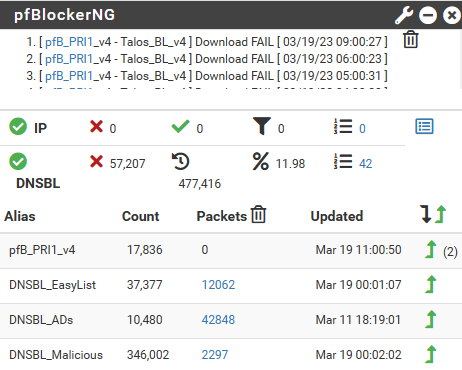The image size is (462, 370).
Task: Open the DNSBL list count link 42
Action: tap(366, 164)
